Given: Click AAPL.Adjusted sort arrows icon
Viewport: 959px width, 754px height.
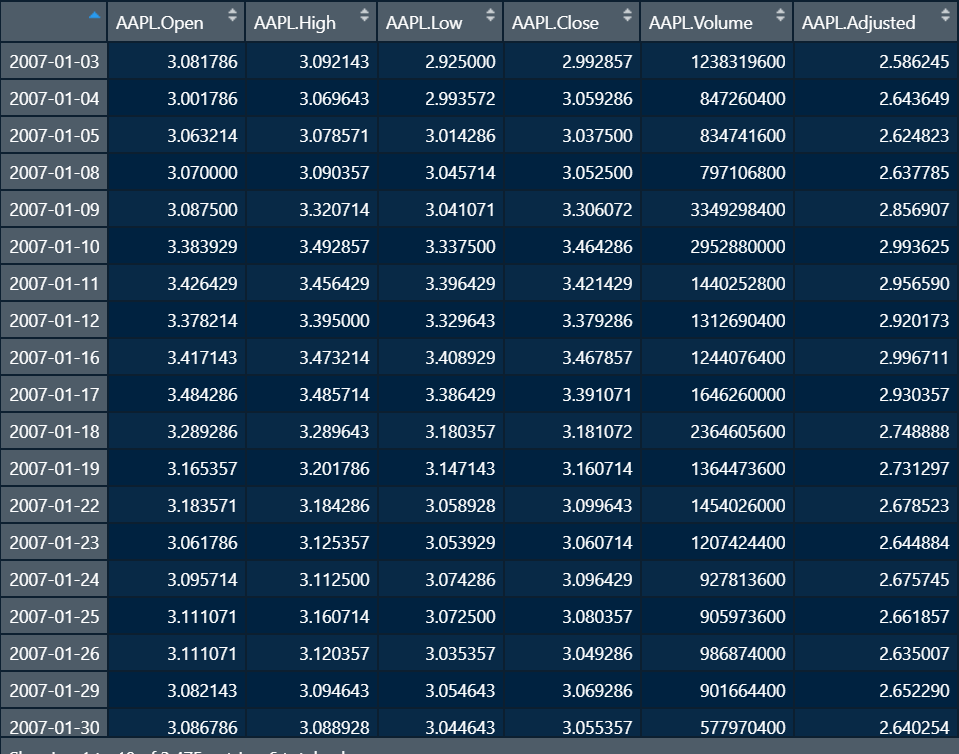Looking at the screenshot, I should coord(947,16).
